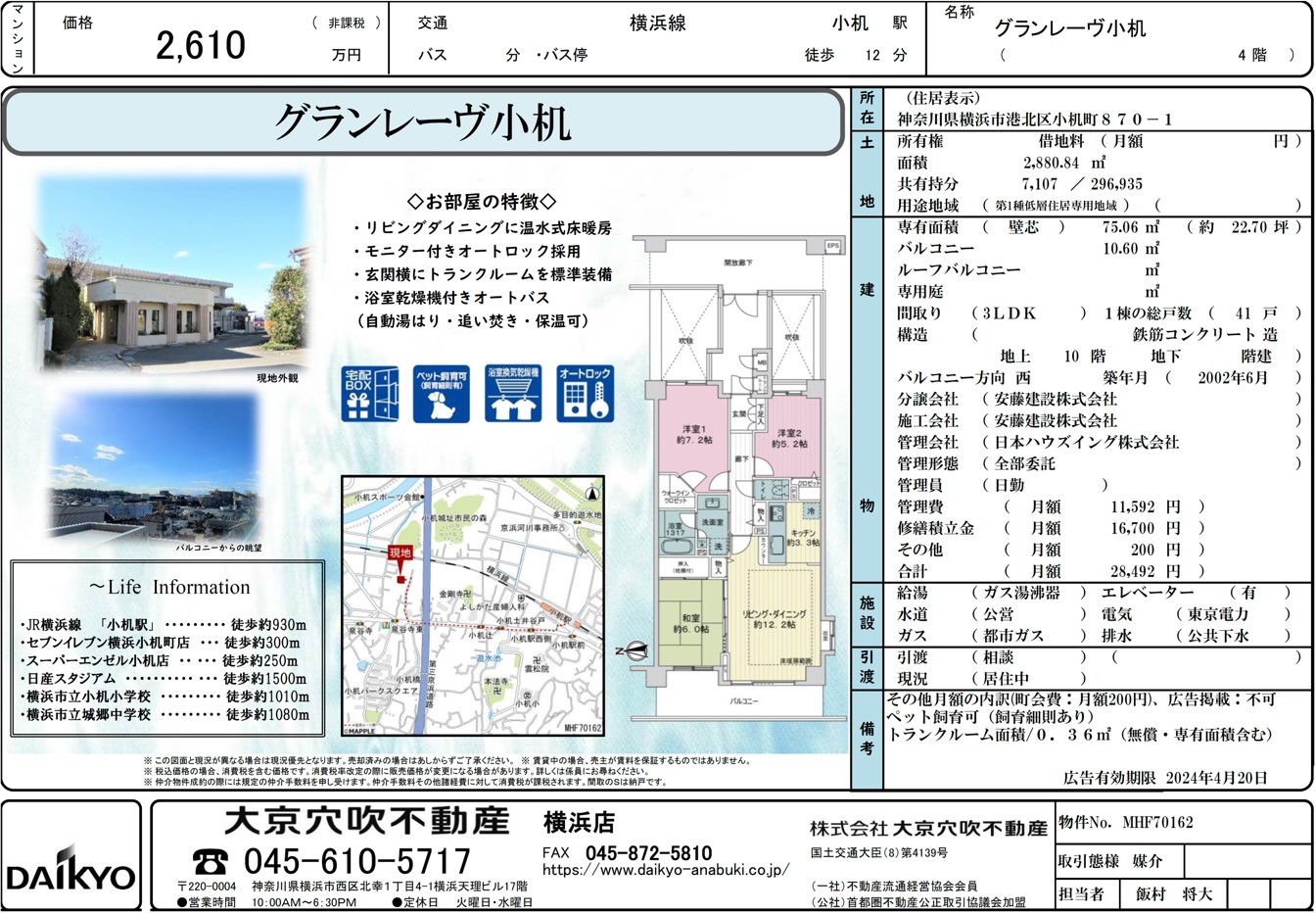Click the グランレーヴ小机 title banner
Viewport: 1316px width, 913px height.
422,122
